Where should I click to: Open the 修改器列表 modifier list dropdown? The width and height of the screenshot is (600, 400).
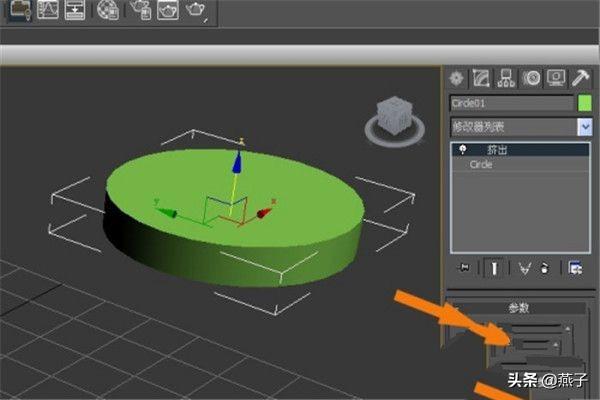585,127
